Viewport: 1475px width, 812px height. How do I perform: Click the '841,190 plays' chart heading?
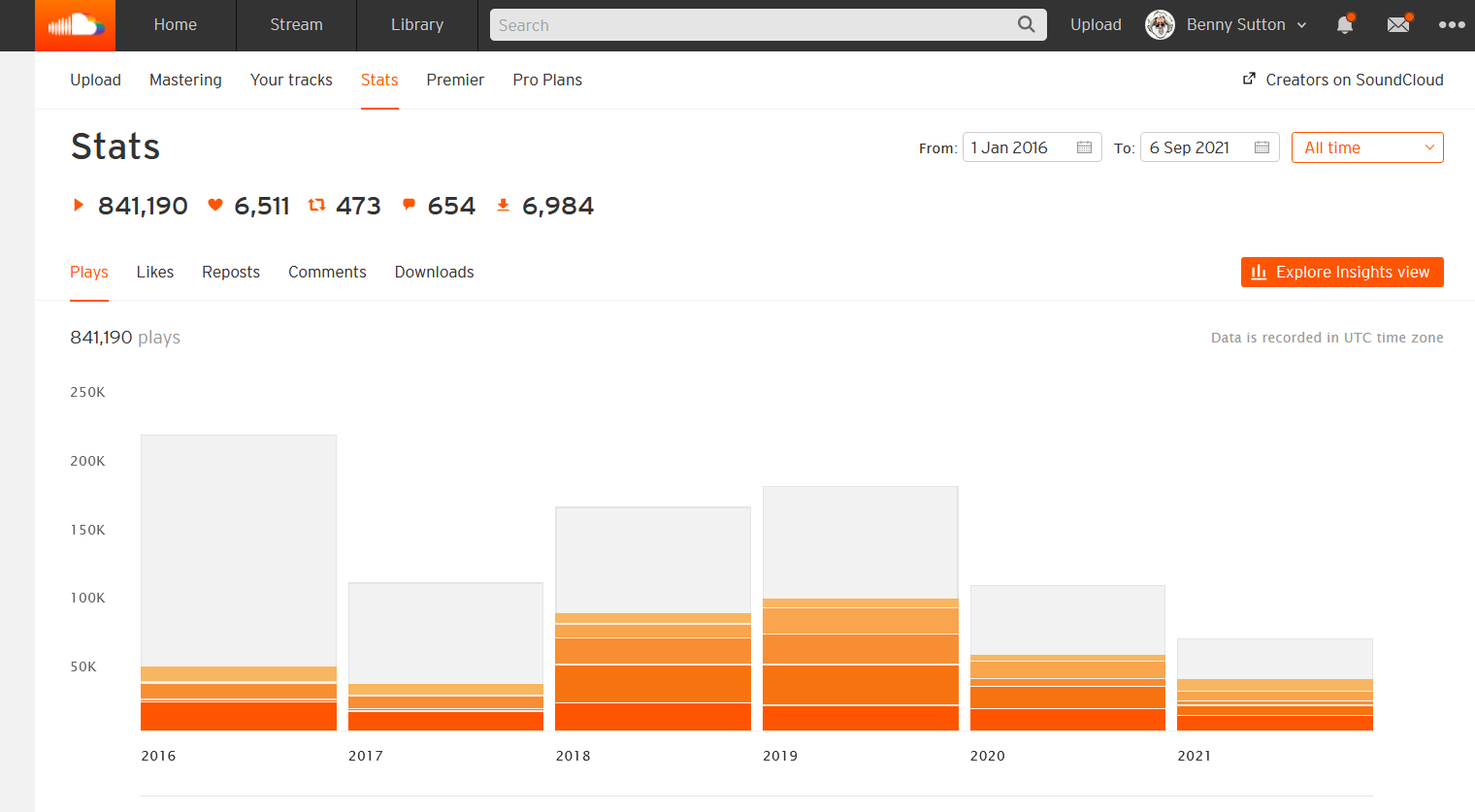tap(125, 338)
